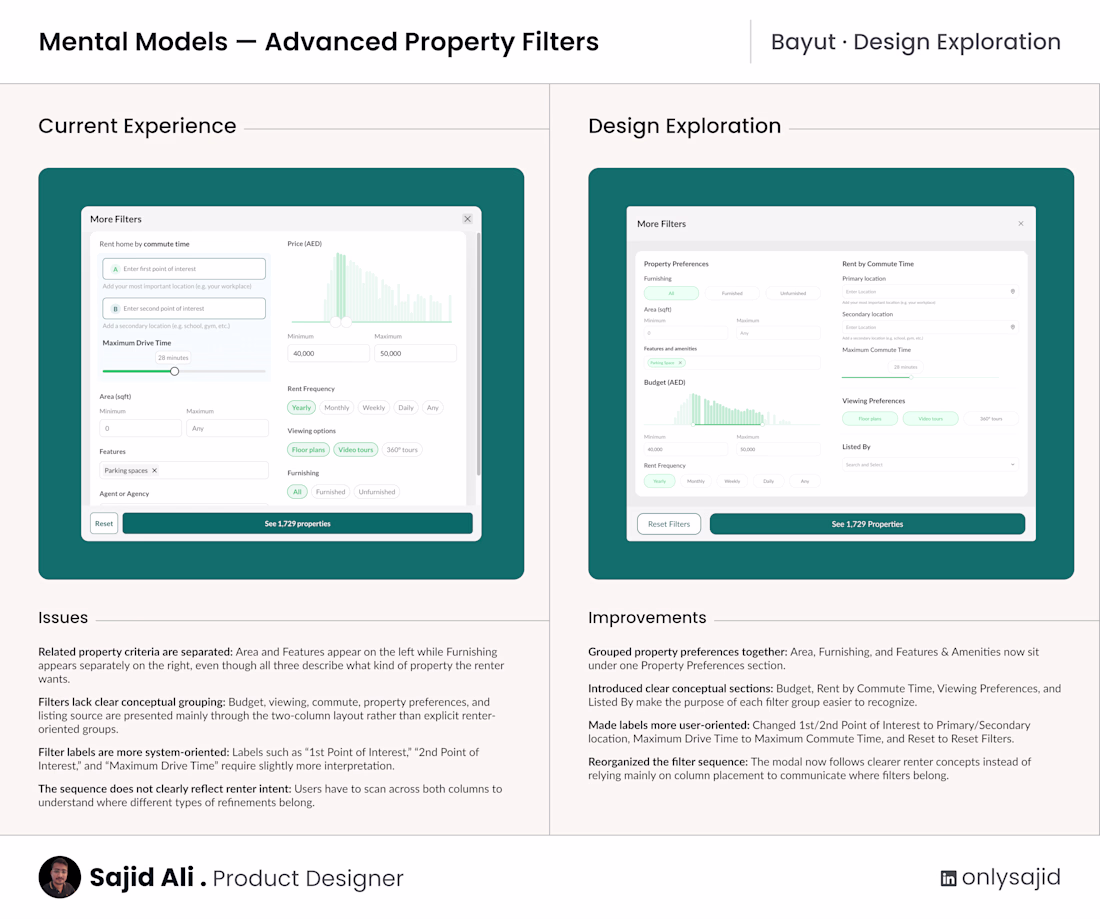Click Price Minimum field showing 40,000

pyautogui.click(x=328, y=354)
